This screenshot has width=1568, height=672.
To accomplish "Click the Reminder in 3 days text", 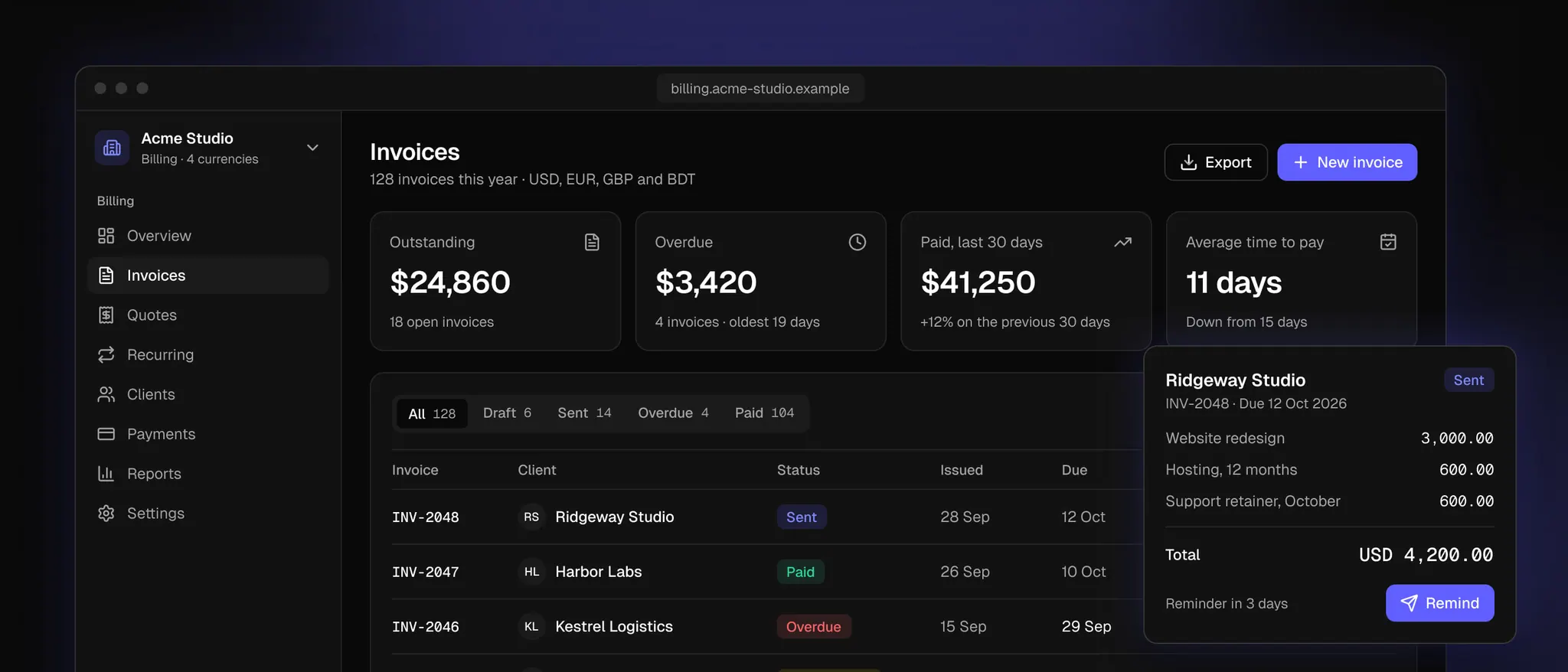I will click(x=1227, y=603).
